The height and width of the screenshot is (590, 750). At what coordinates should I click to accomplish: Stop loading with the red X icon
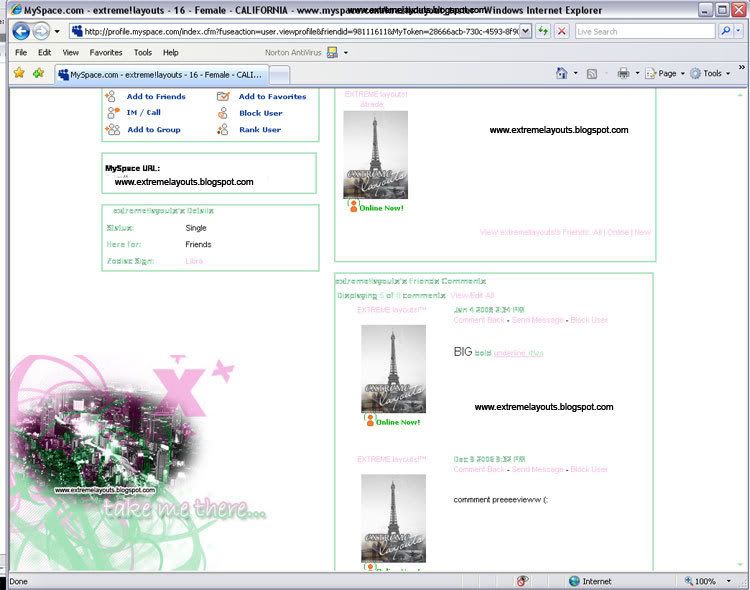tap(562, 32)
